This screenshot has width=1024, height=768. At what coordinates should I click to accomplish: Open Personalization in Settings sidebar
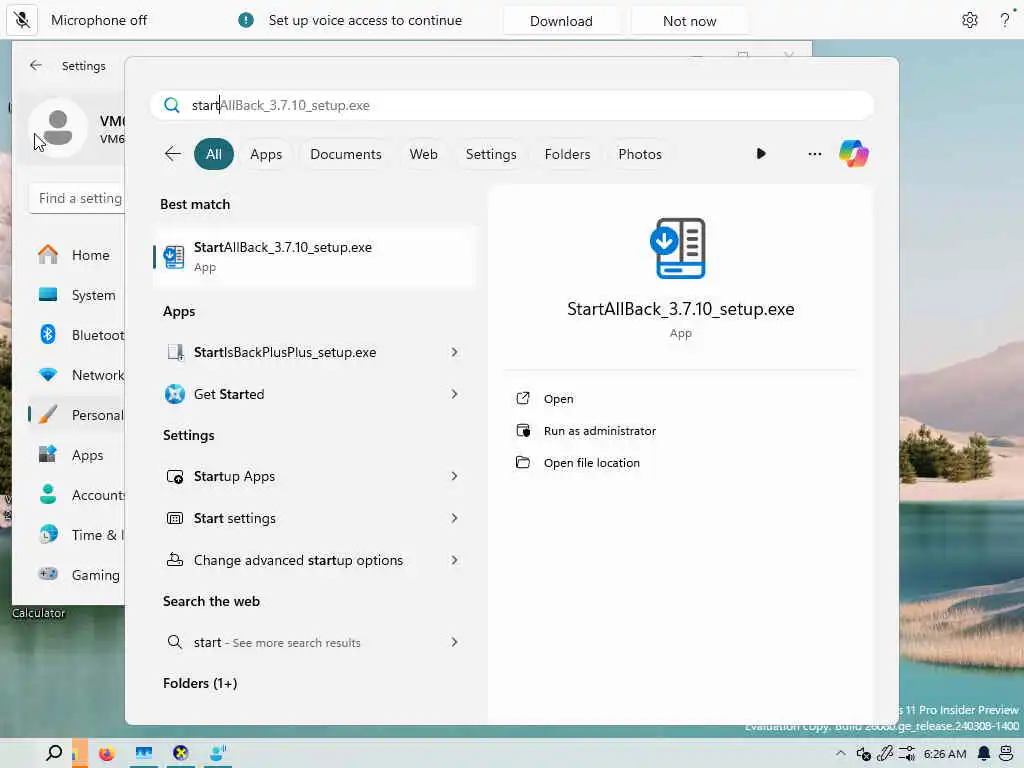tap(76, 415)
